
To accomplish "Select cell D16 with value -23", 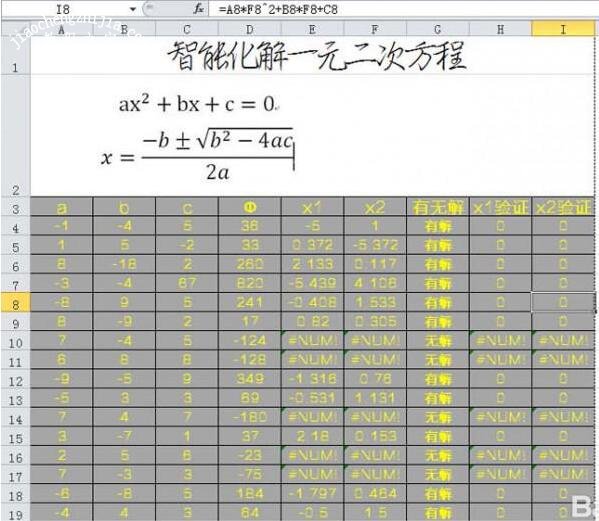I will pos(249,455).
